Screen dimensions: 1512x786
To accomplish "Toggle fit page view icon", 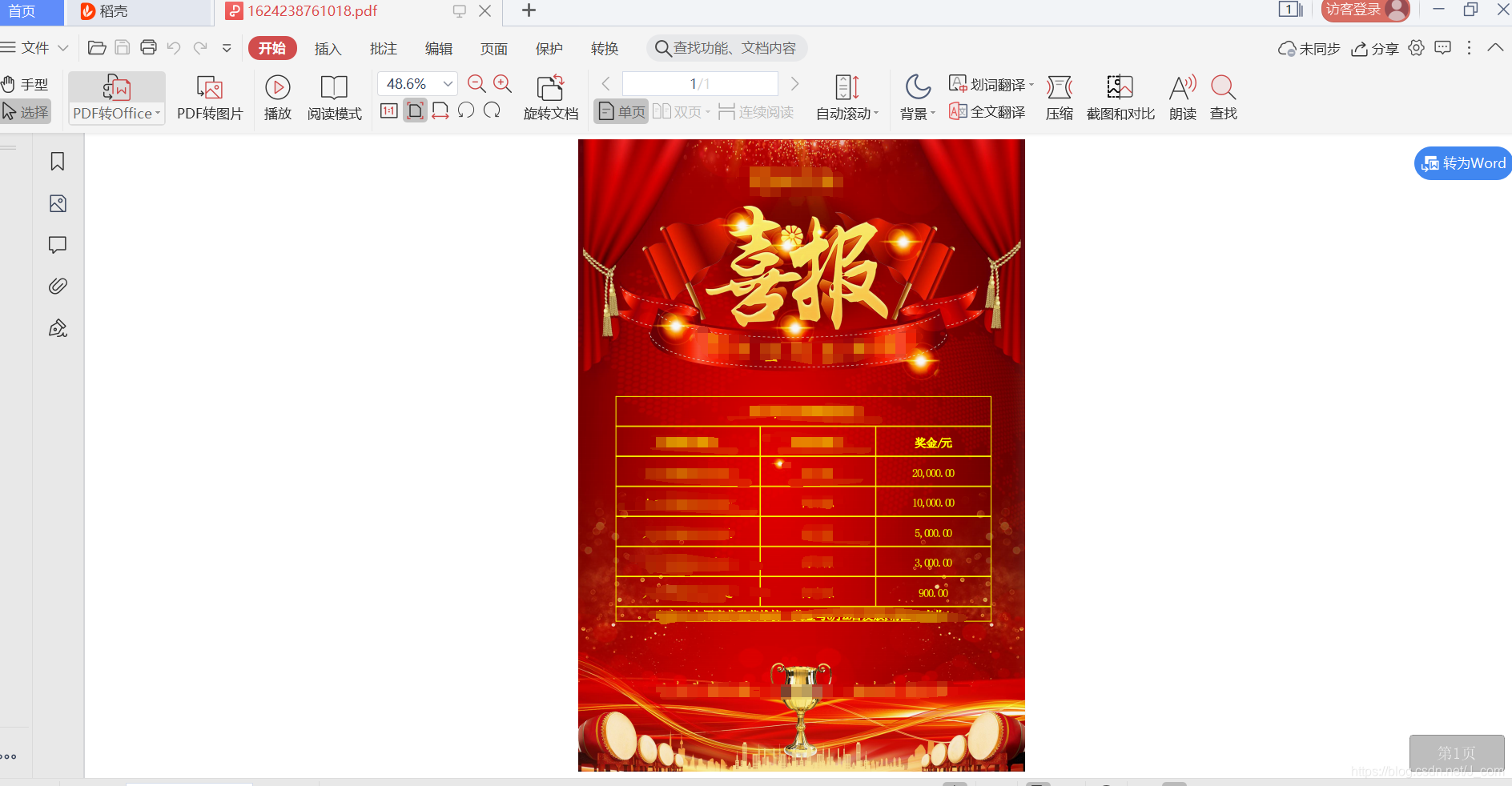I will click(415, 110).
